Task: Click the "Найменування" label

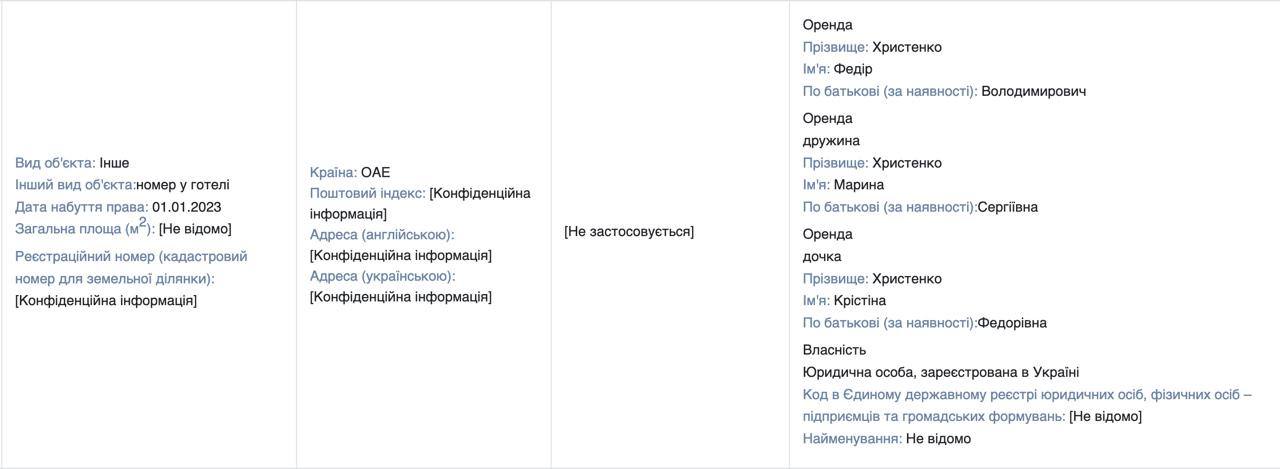Action: 852,438
